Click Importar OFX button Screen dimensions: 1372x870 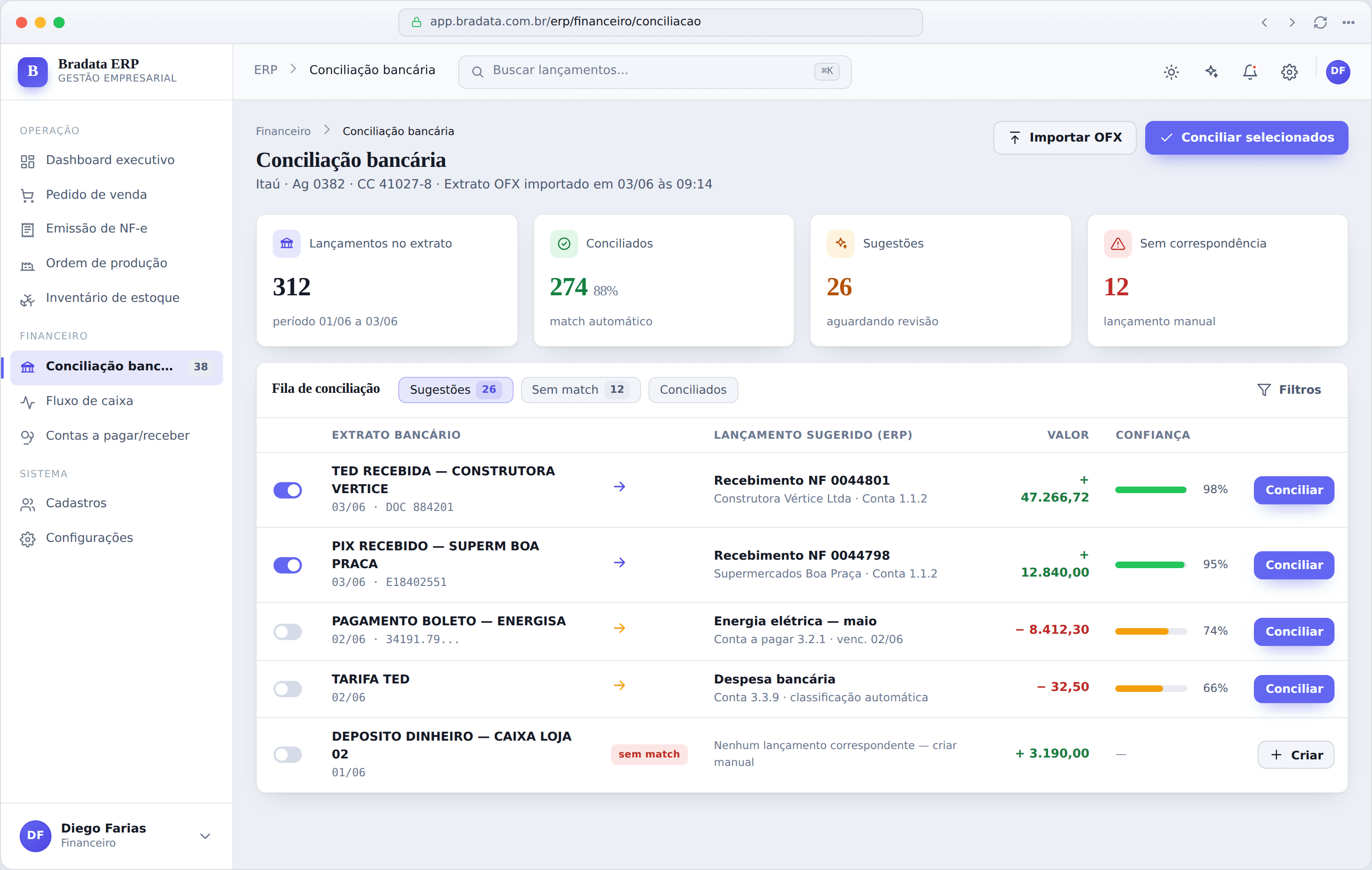1064,138
